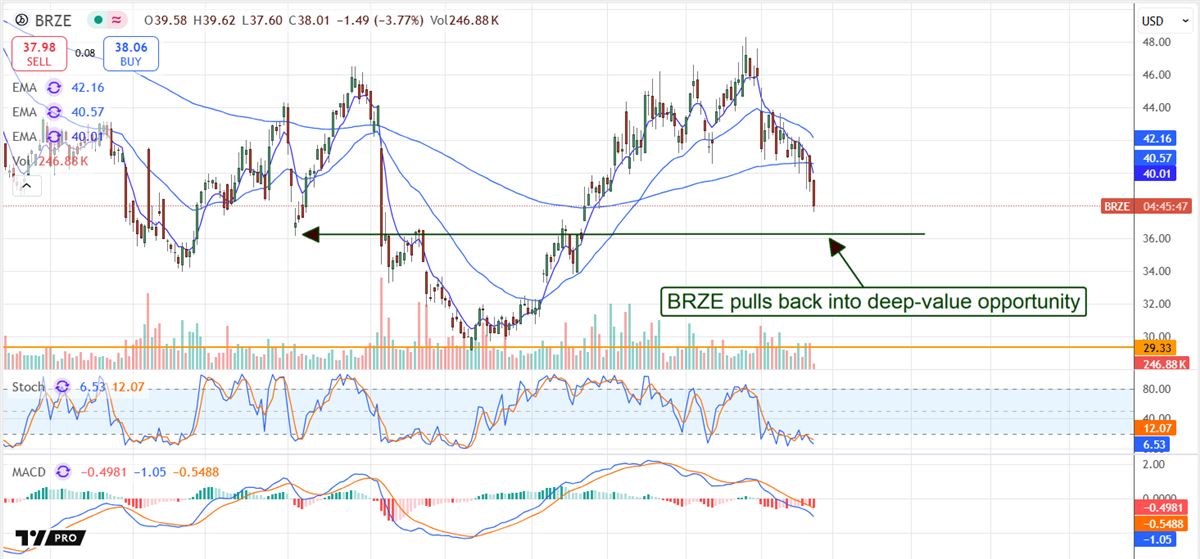Click the BRZE ticker name in header
The height and width of the screenshot is (559, 1200).
tap(54, 19)
